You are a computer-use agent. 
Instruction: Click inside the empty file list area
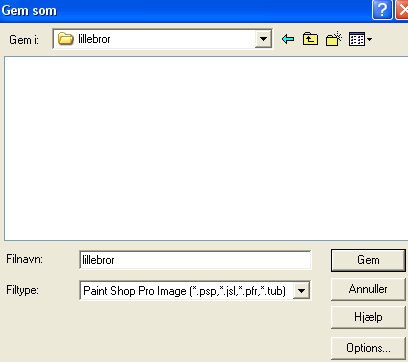206,148
